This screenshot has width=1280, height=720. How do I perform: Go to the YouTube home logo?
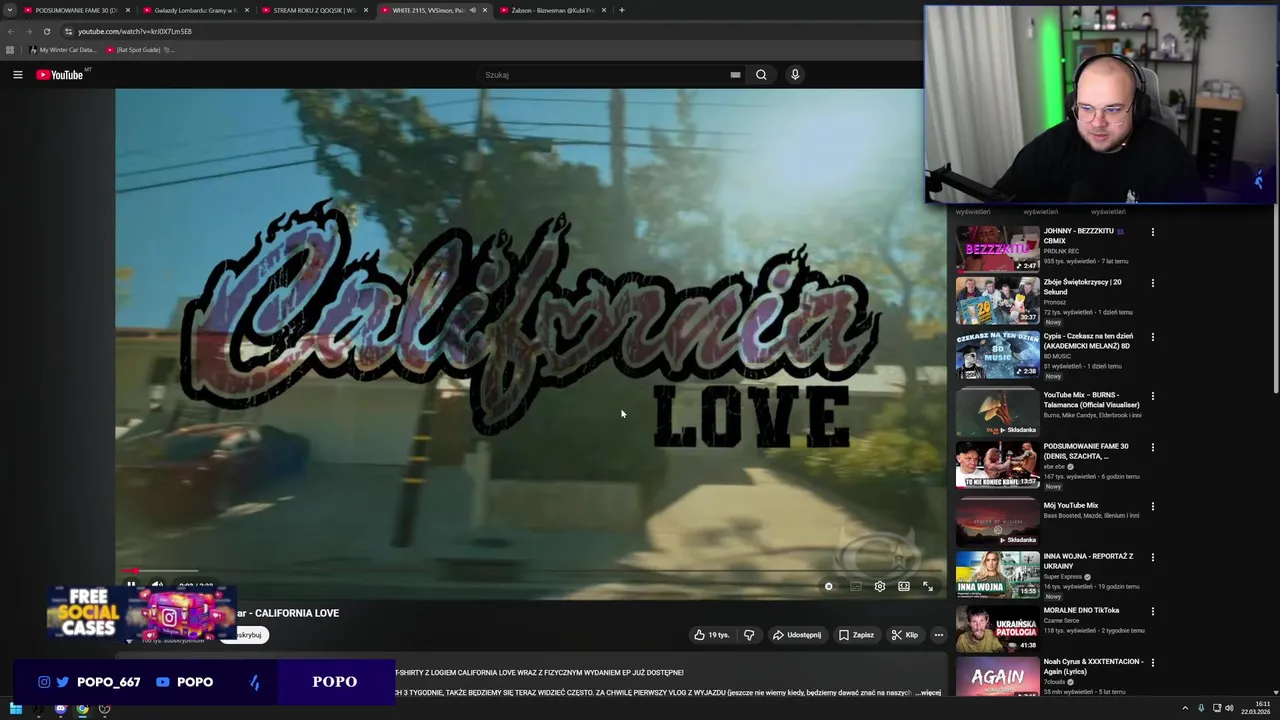coord(60,75)
